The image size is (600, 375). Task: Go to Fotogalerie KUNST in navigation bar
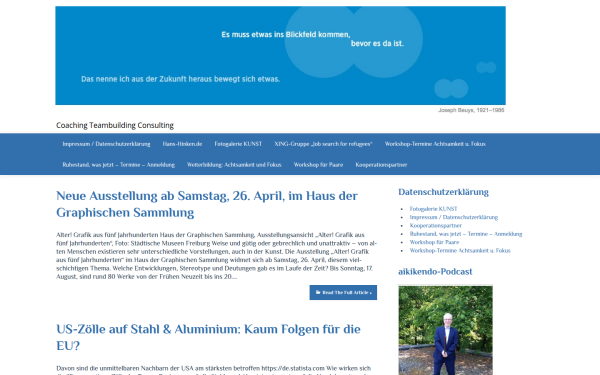(x=238, y=144)
